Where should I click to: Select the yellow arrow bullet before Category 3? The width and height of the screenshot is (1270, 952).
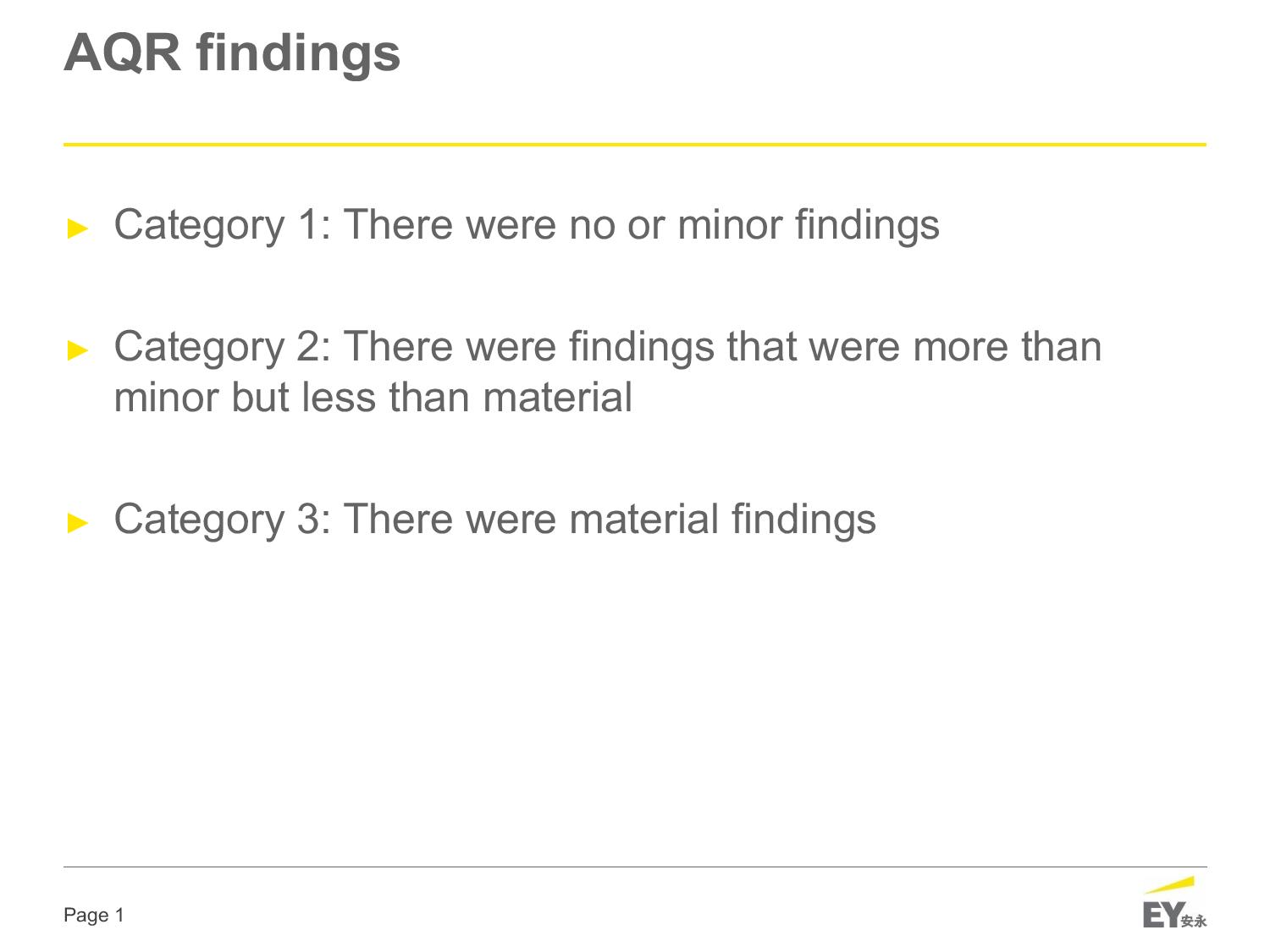coord(78,522)
